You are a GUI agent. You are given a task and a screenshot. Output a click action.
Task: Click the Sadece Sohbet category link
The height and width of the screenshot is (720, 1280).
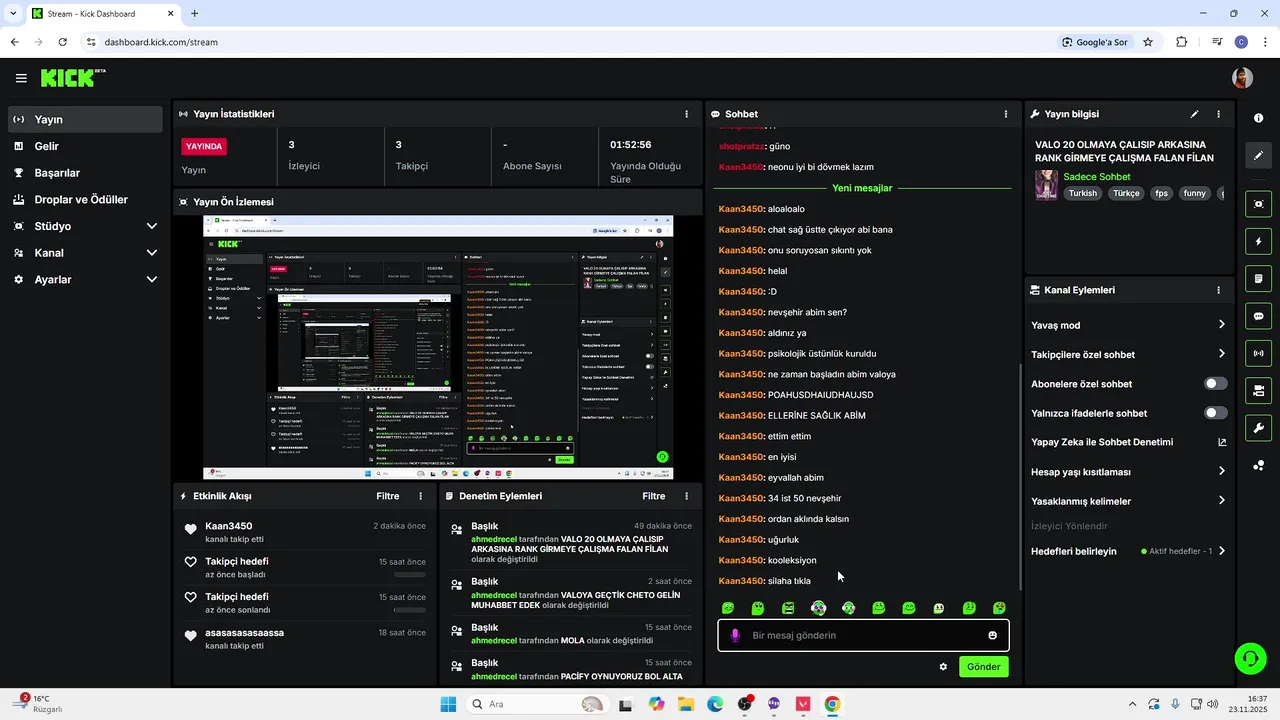pos(1097,177)
